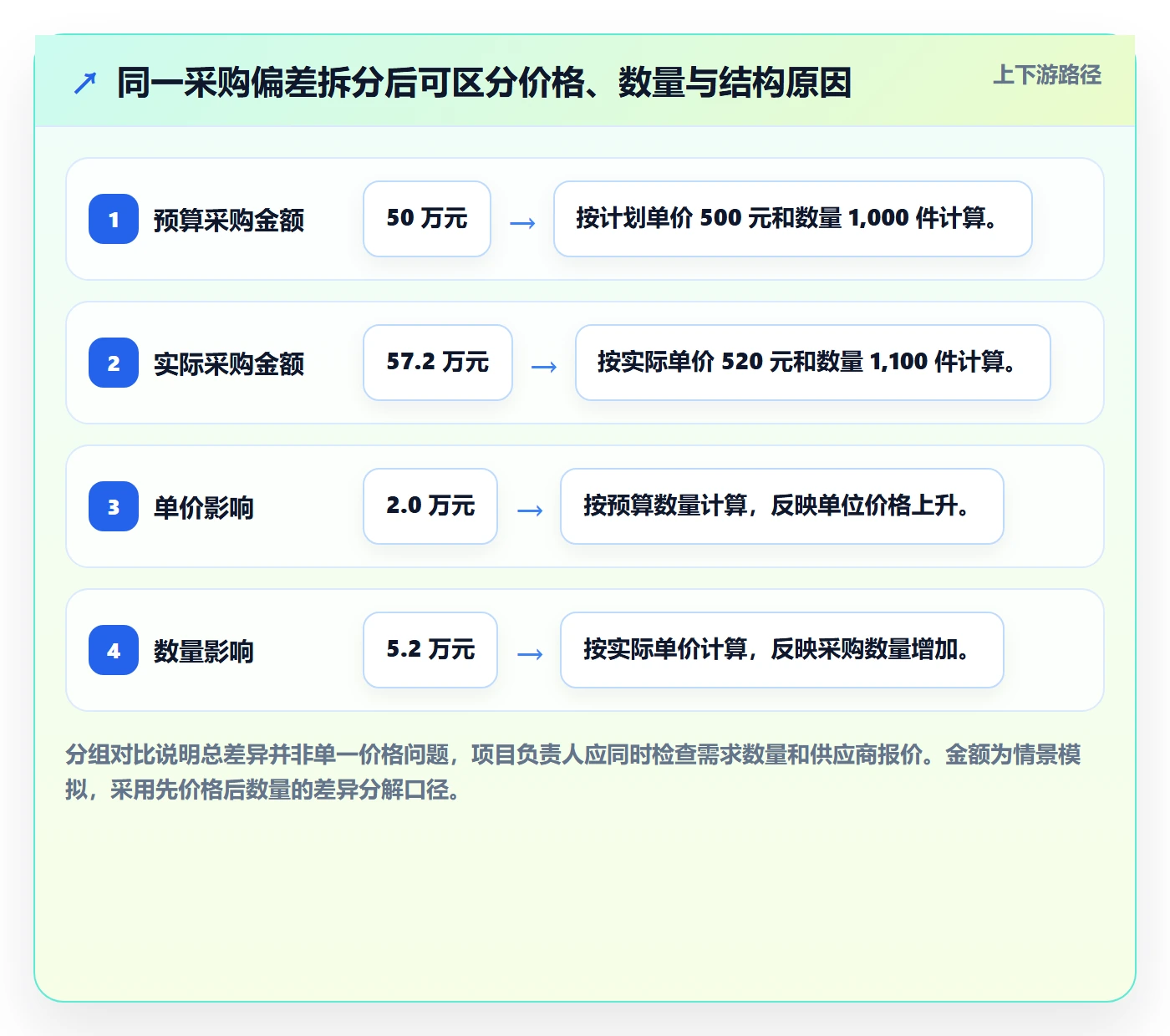Click the arrow after 5.2 万元
Image resolution: width=1170 pixels, height=1036 pixels.
pyautogui.click(x=530, y=654)
